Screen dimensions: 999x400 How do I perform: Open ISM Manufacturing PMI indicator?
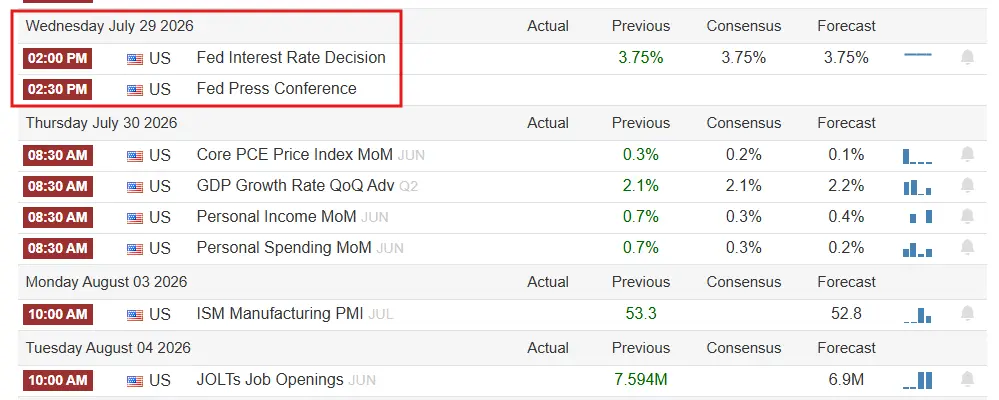[280, 313]
